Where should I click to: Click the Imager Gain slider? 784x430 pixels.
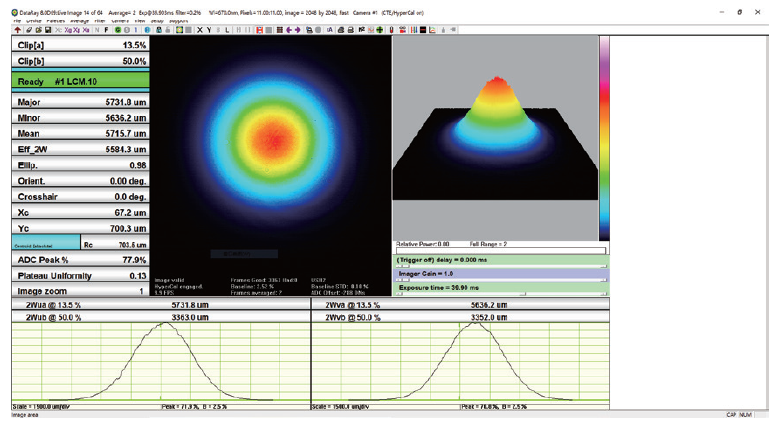point(500,272)
